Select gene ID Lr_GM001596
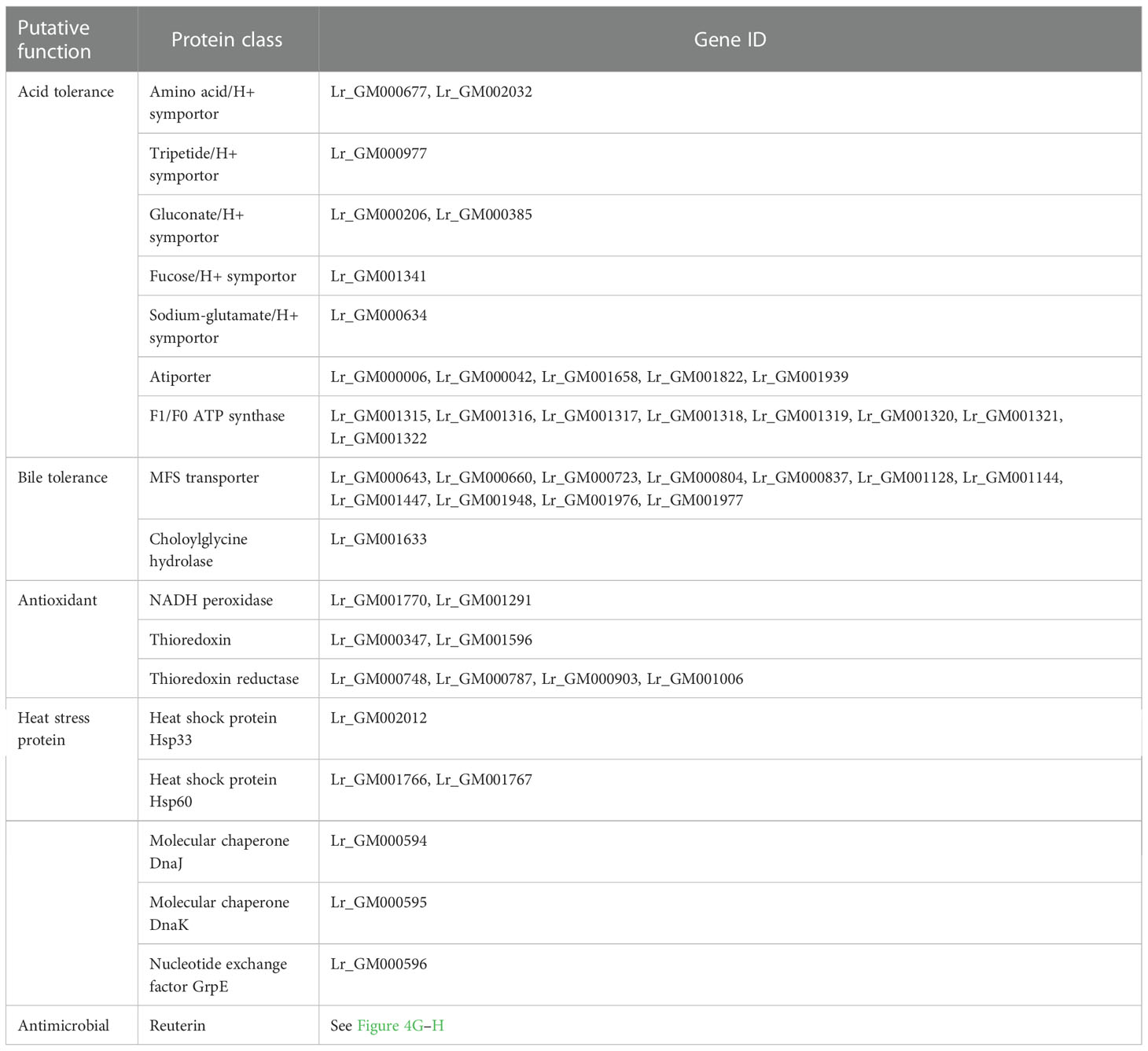 [x=484, y=640]
